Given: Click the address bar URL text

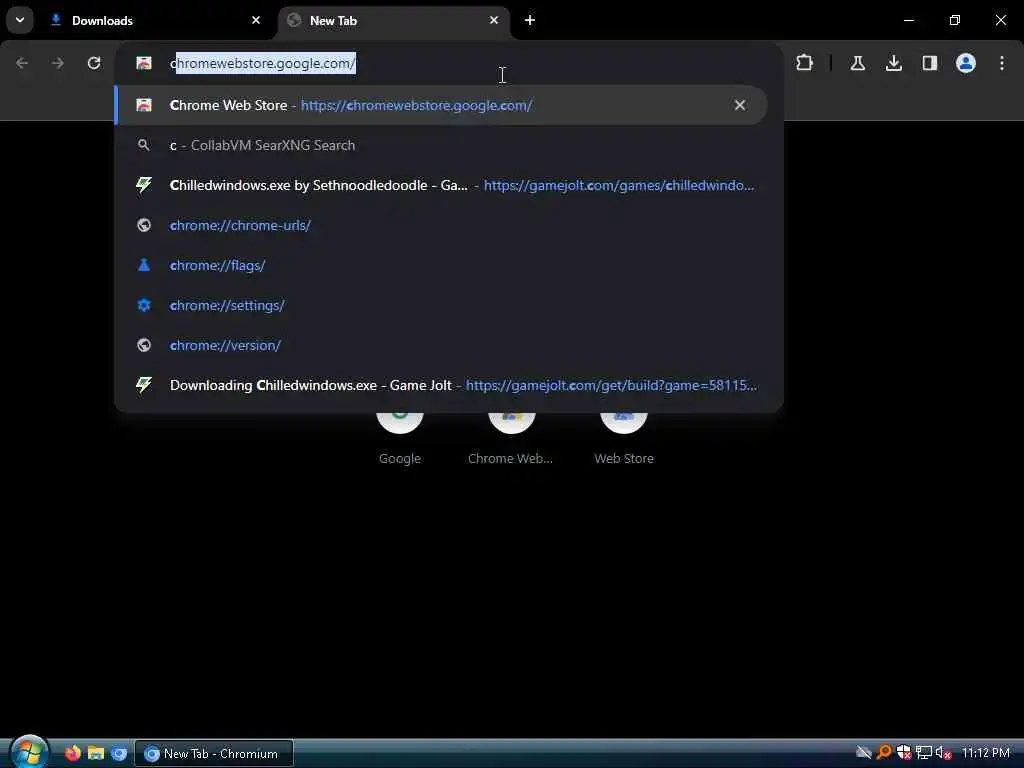Looking at the screenshot, I should coord(263,63).
